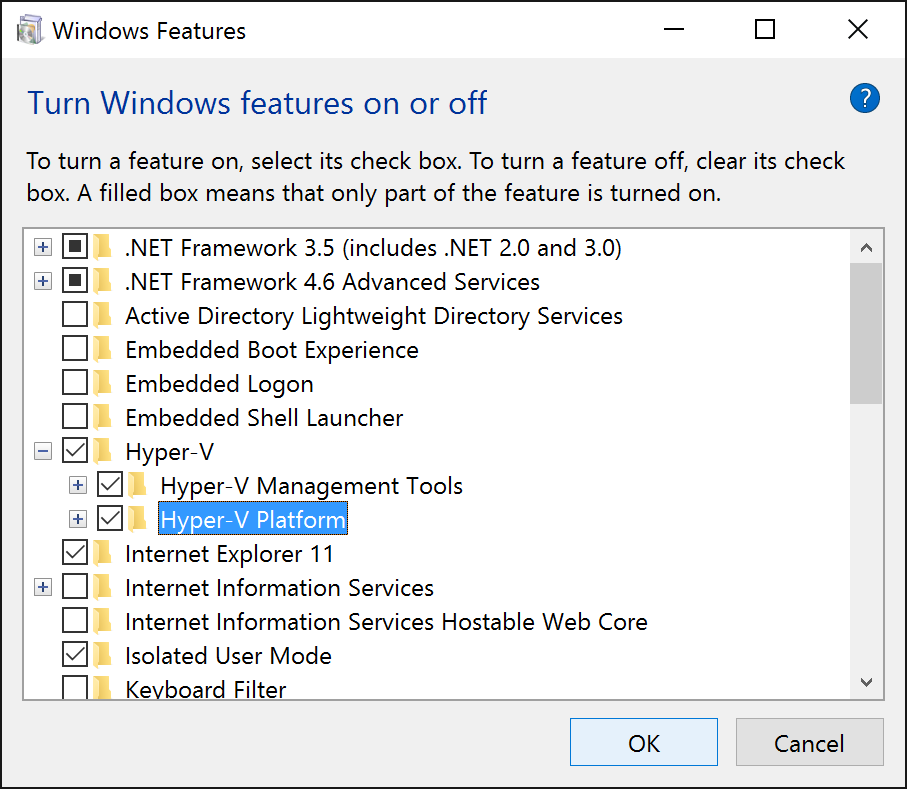
Task: Tick the Embedded Shell Launcher checkbox
Action: pos(75,417)
